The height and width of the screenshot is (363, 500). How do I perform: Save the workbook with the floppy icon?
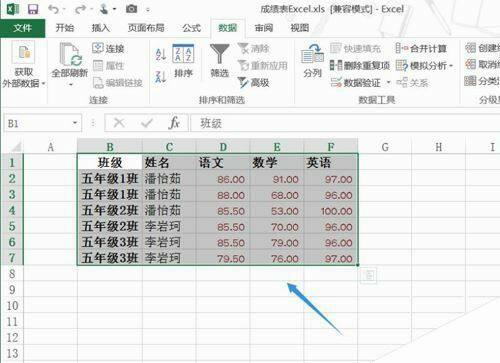click(x=33, y=9)
